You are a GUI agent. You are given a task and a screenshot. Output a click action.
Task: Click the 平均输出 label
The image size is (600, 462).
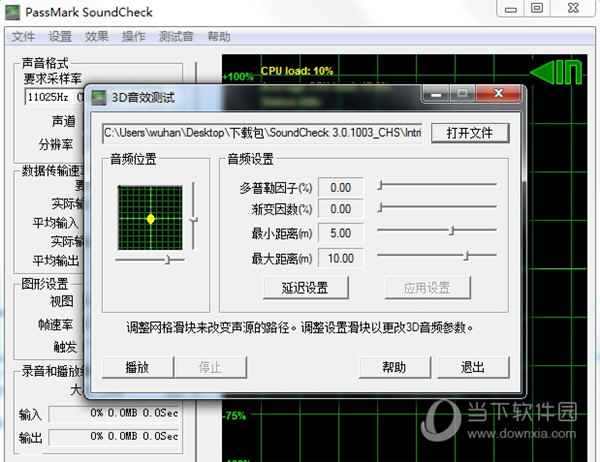click(56, 261)
